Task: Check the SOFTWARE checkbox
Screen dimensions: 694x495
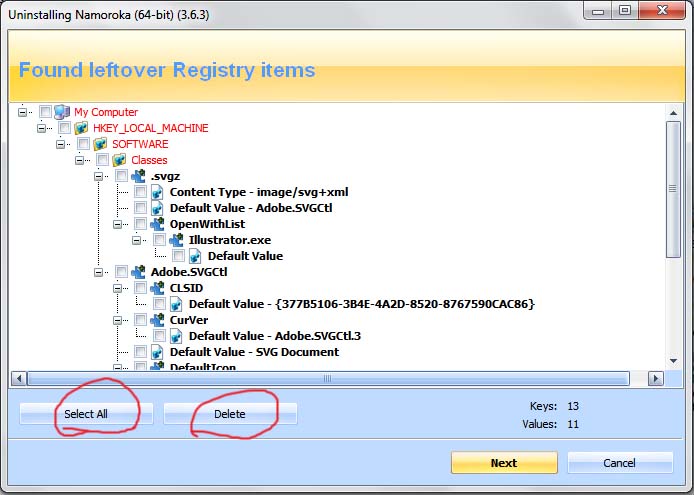Action: click(83, 143)
